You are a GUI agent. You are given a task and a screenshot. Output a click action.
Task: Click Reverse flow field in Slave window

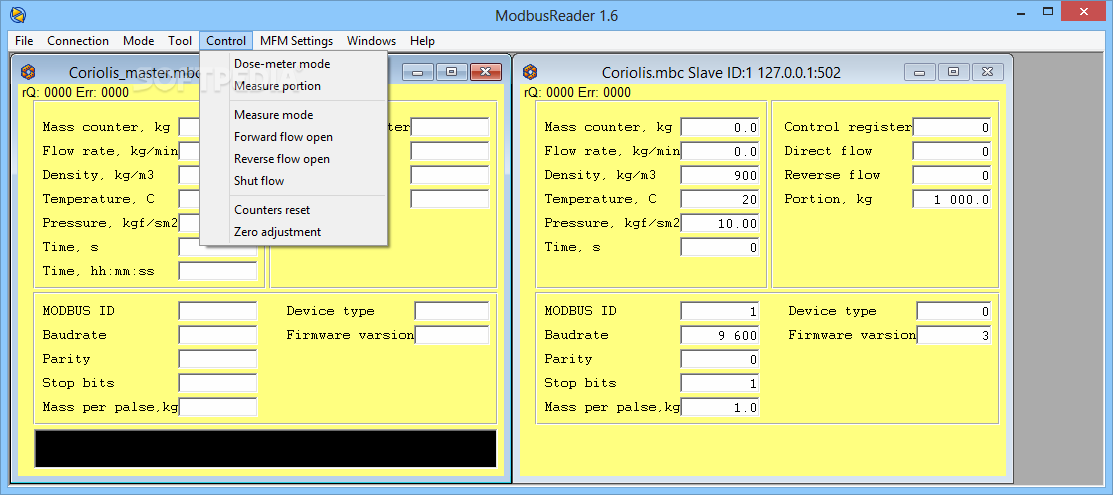(x=952, y=175)
